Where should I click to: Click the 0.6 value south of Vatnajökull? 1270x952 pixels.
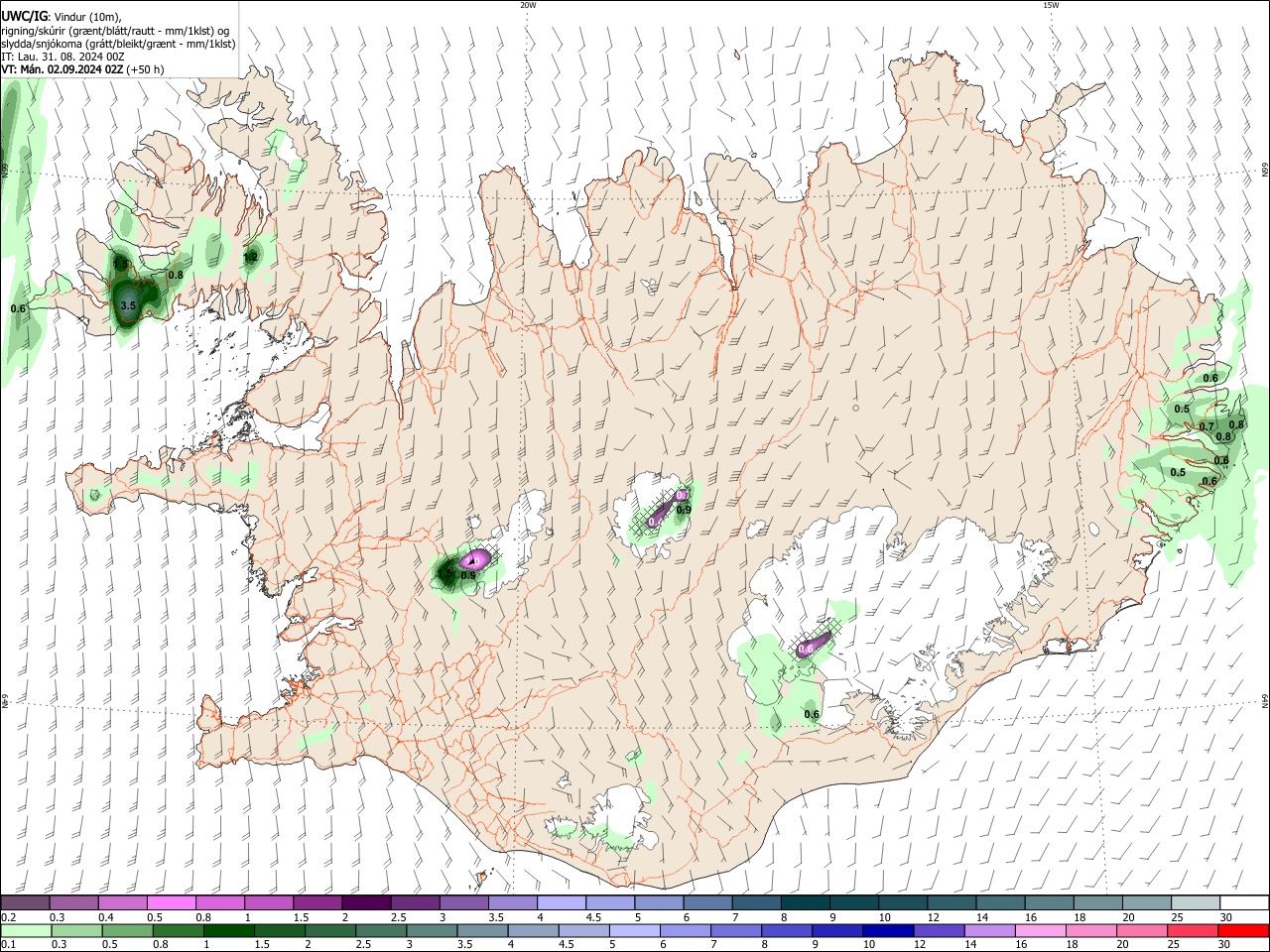[812, 714]
